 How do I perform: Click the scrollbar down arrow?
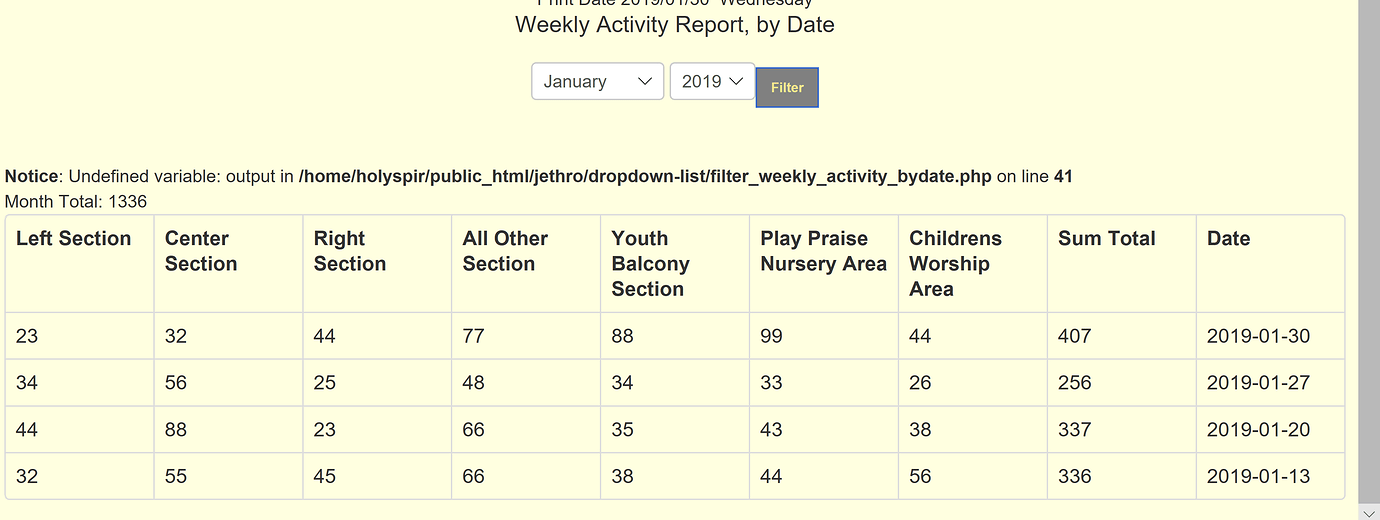(x=1368, y=511)
